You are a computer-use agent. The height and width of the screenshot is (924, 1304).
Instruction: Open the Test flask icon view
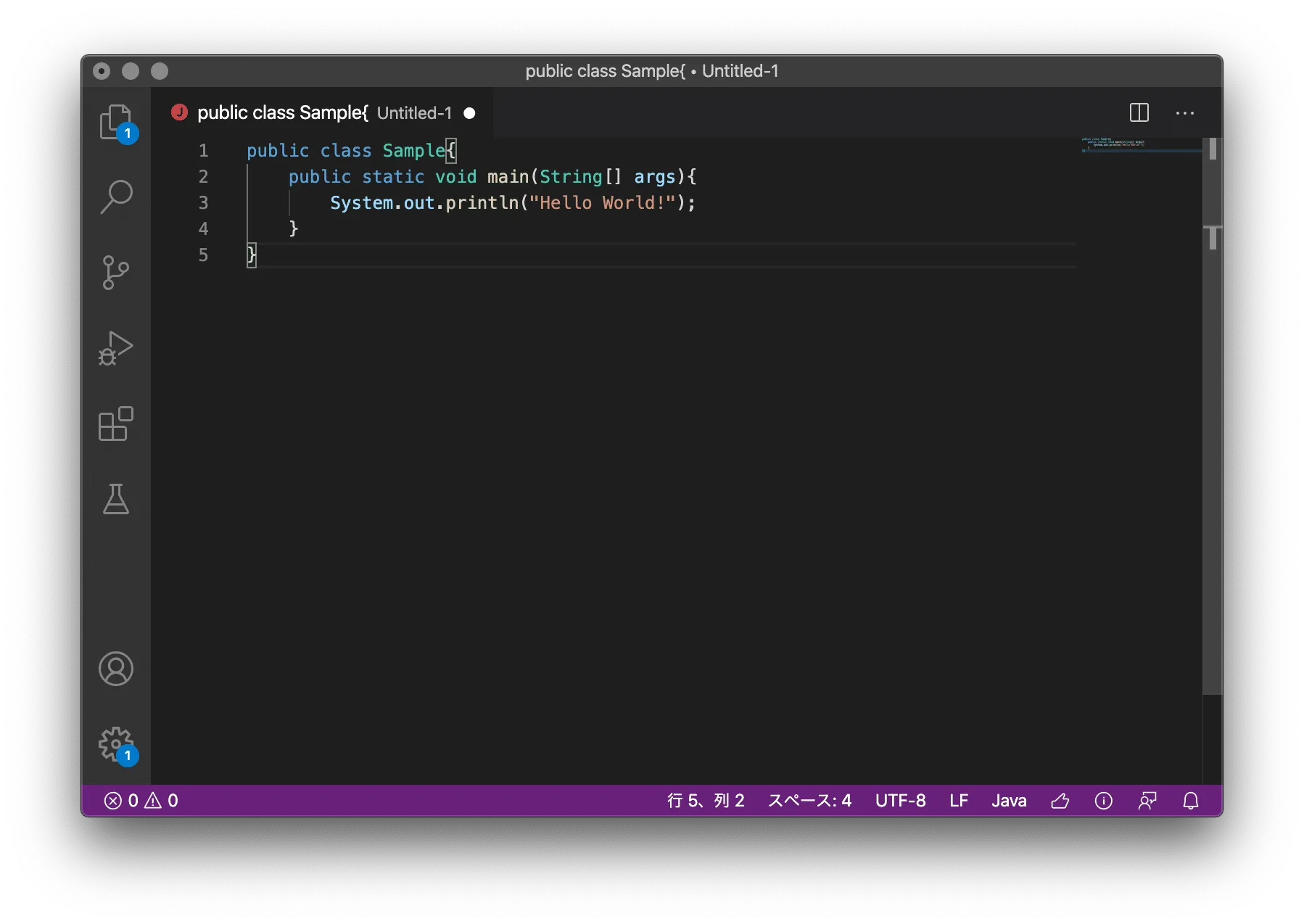coord(116,499)
